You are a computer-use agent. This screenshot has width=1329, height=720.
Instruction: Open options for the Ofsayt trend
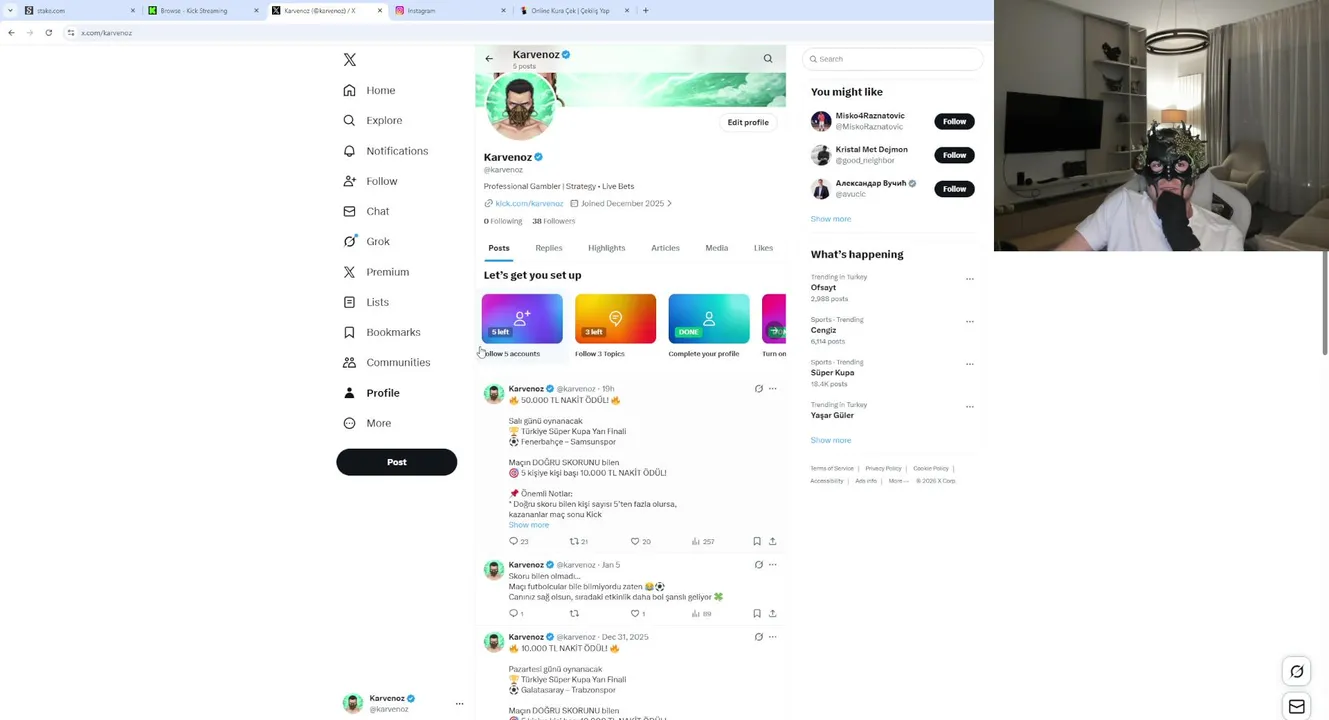969,279
